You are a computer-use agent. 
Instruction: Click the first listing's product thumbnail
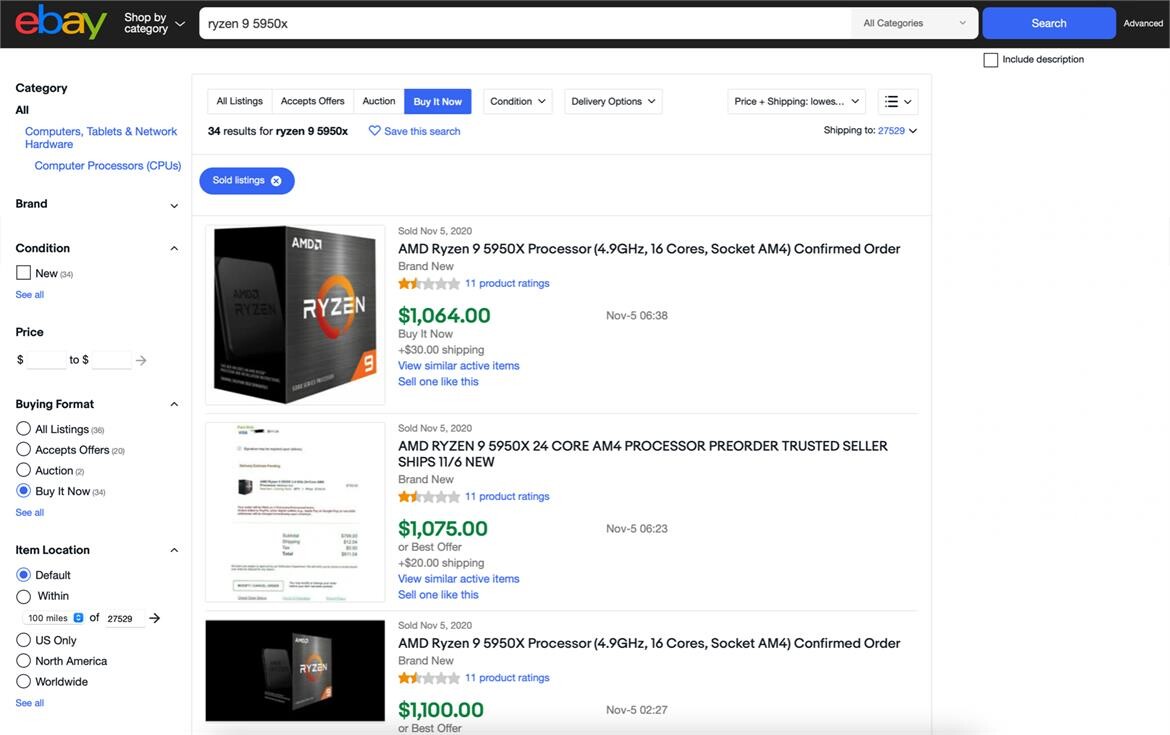click(295, 313)
